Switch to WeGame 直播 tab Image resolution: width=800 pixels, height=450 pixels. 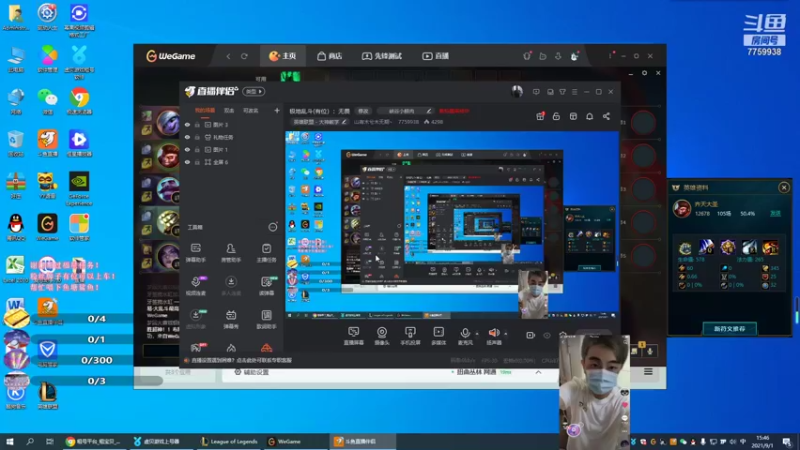pos(435,56)
